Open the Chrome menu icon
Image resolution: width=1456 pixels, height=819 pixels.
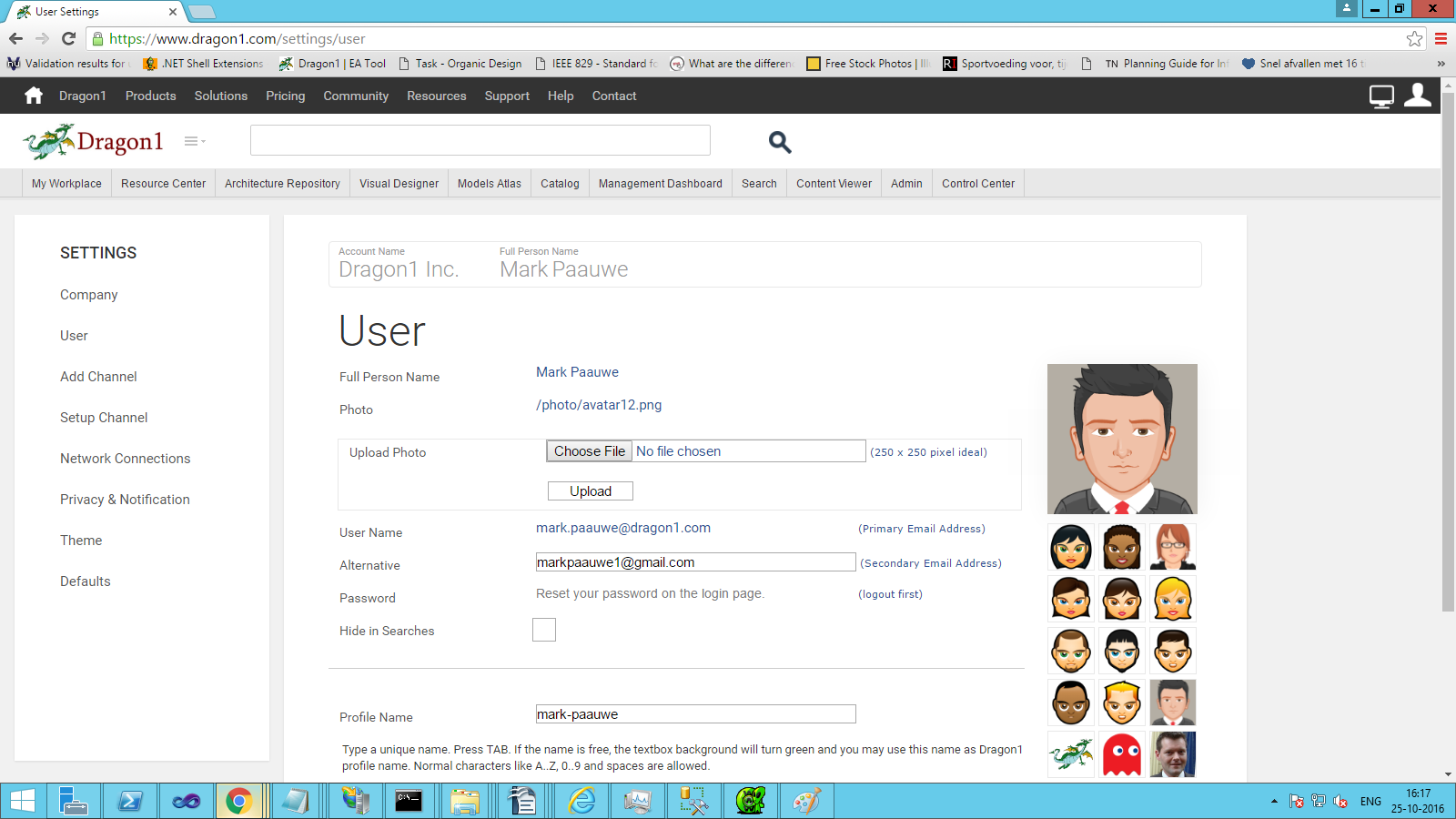[x=1441, y=39]
